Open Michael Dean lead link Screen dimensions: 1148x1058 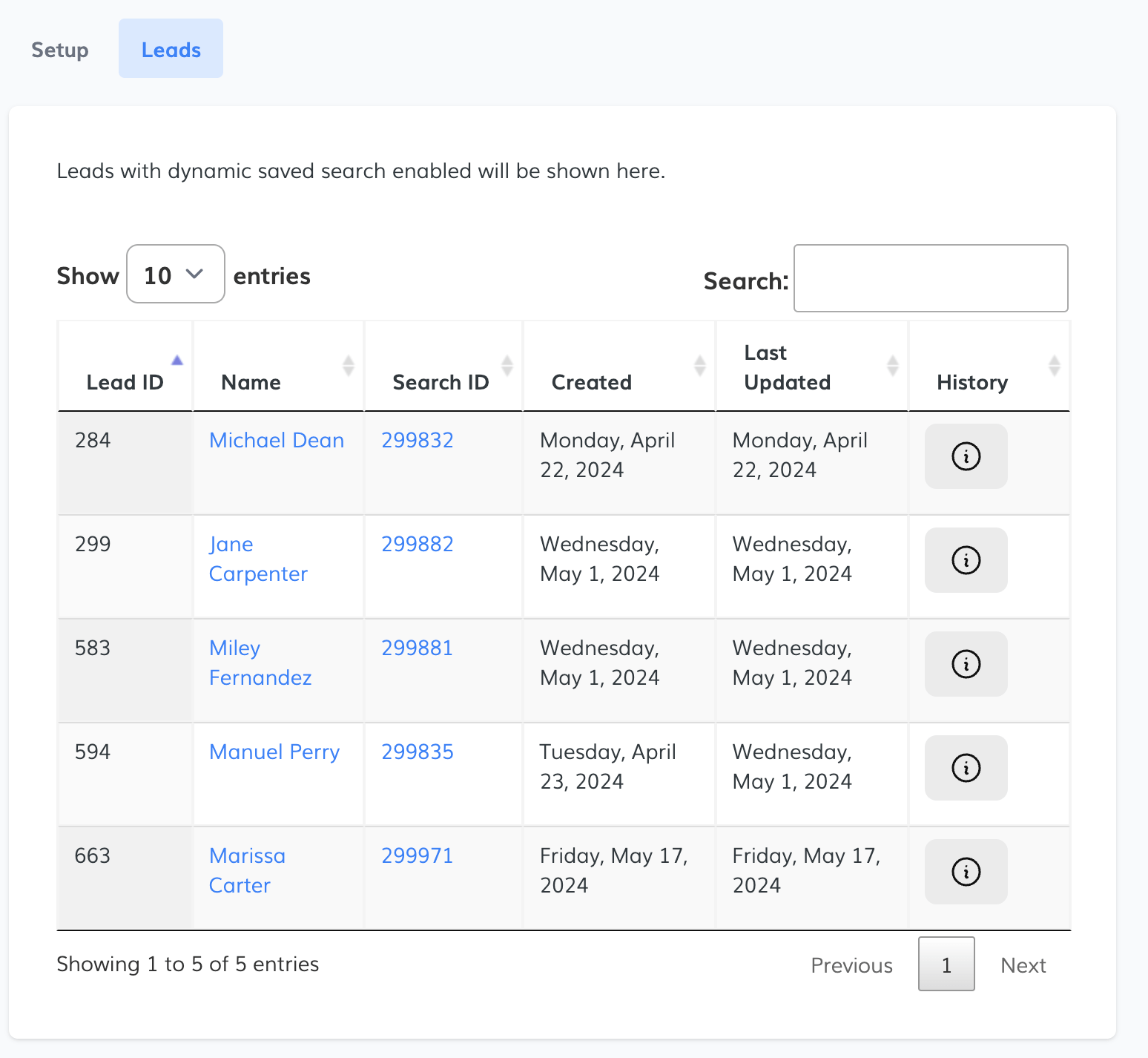tap(277, 440)
